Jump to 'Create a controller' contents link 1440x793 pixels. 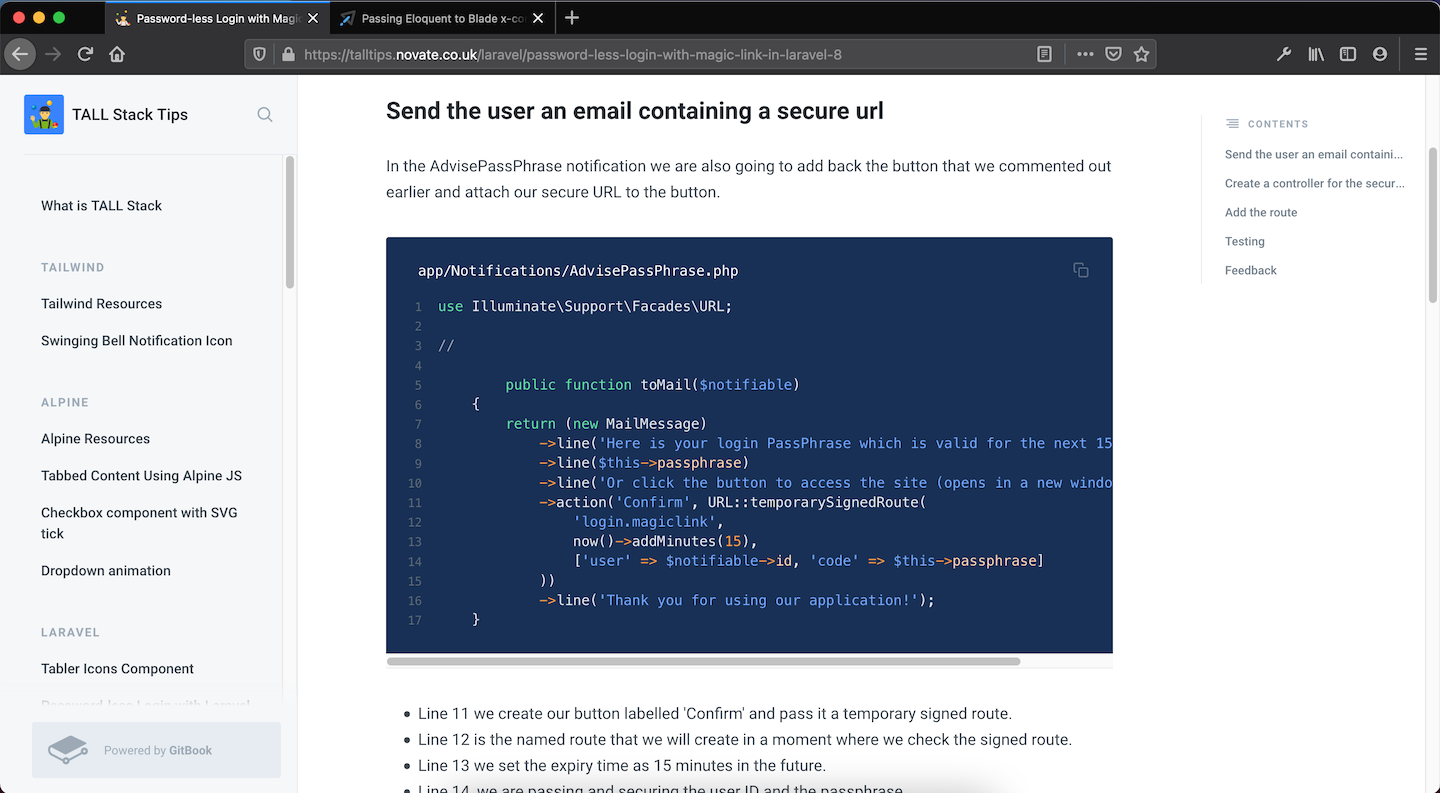1314,184
